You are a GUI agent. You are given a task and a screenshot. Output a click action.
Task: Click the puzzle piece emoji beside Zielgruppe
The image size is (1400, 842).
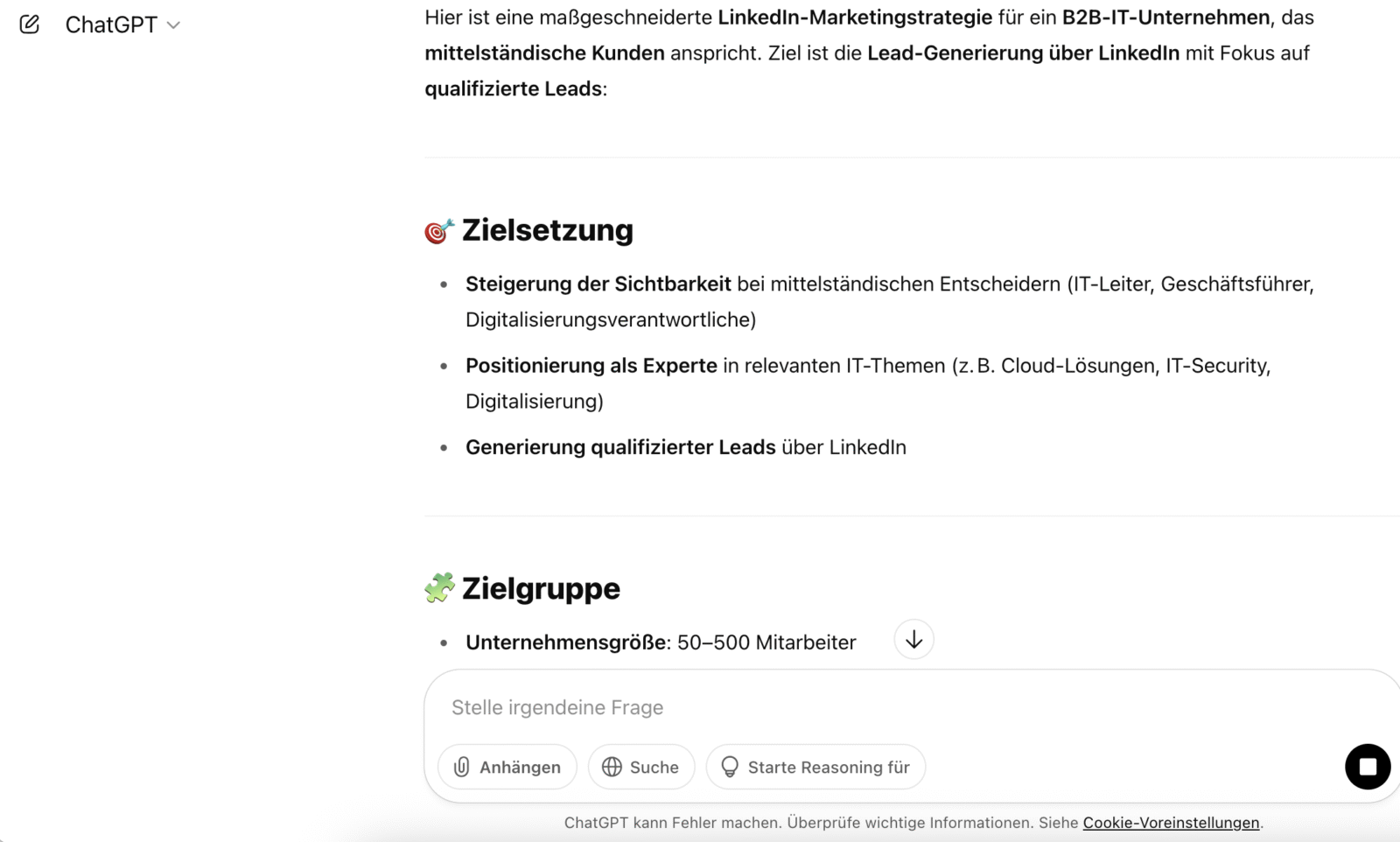click(439, 588)
